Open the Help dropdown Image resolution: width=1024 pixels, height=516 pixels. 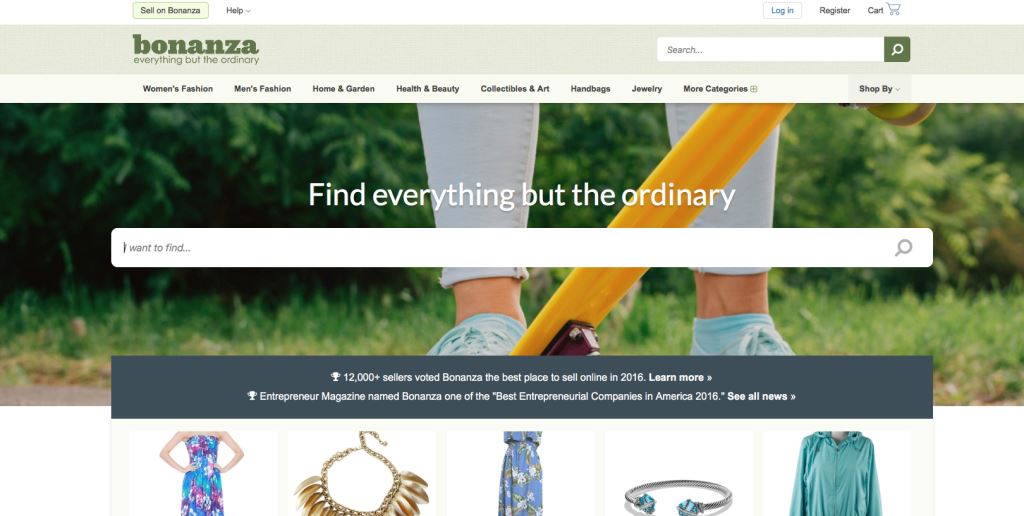[238, 10]
